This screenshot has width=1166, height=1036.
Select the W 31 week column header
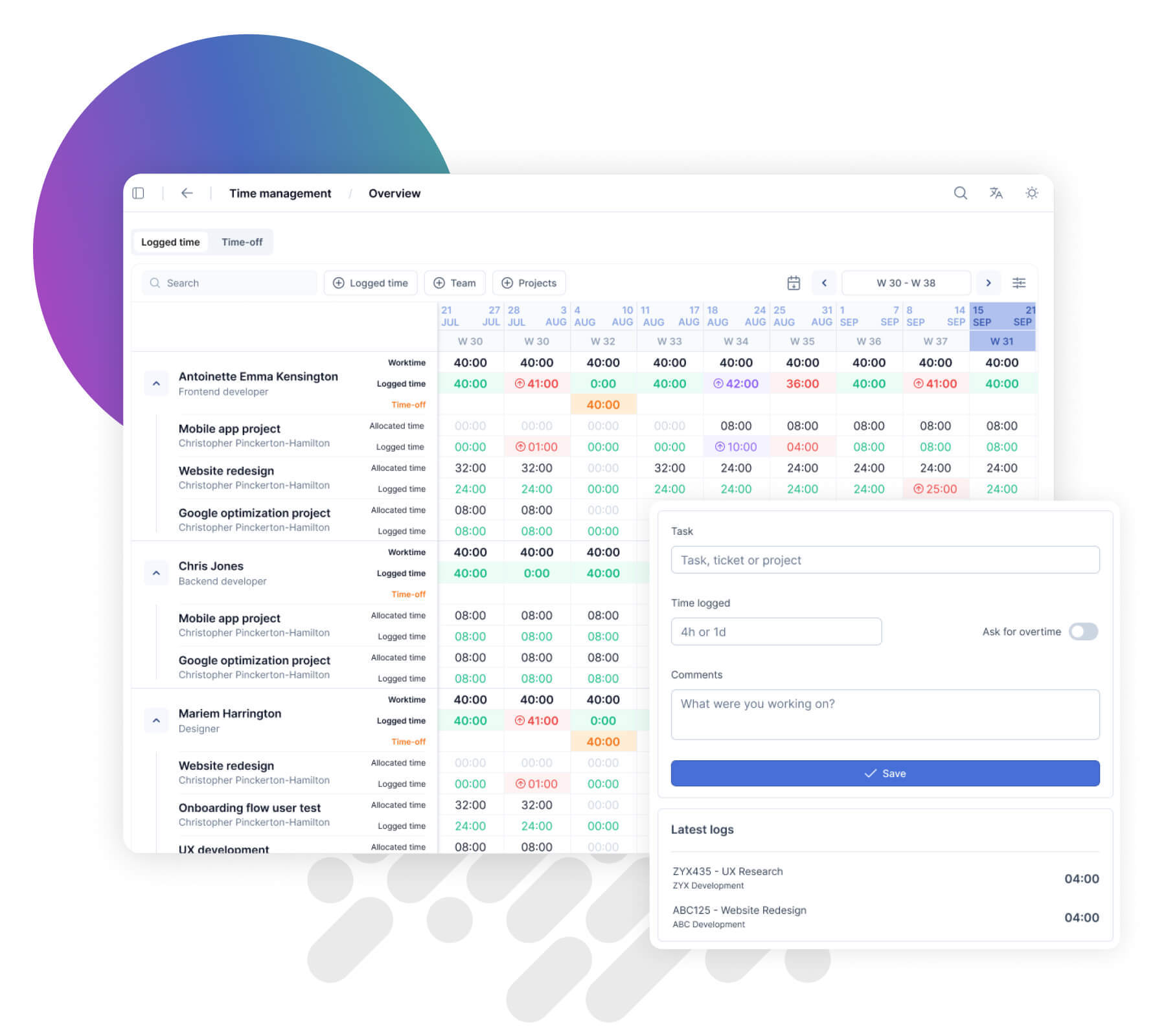1001,341
